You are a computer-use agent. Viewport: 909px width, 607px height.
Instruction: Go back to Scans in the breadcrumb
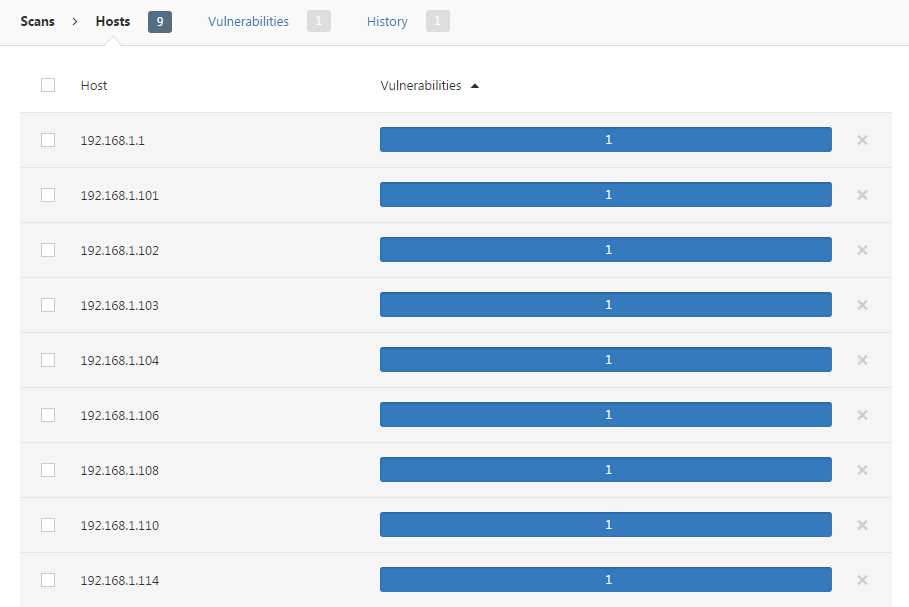[x=38, y=21]
